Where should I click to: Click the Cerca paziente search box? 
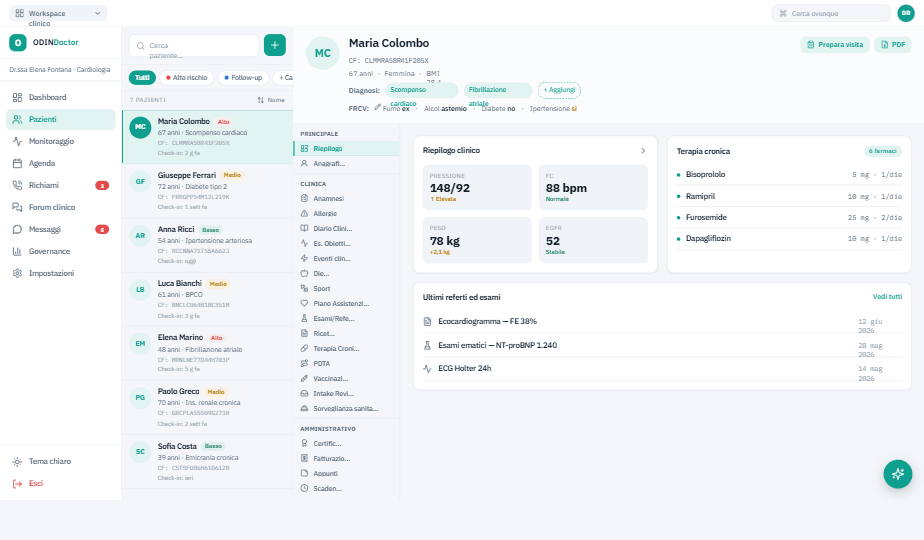point(194,45)
